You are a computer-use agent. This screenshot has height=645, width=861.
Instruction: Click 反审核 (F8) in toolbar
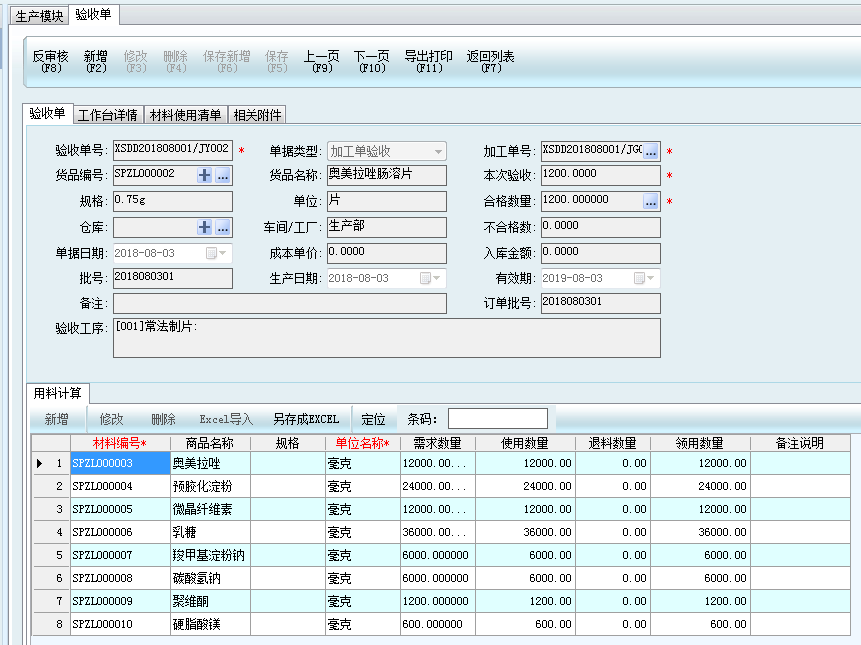pos(51,61)
